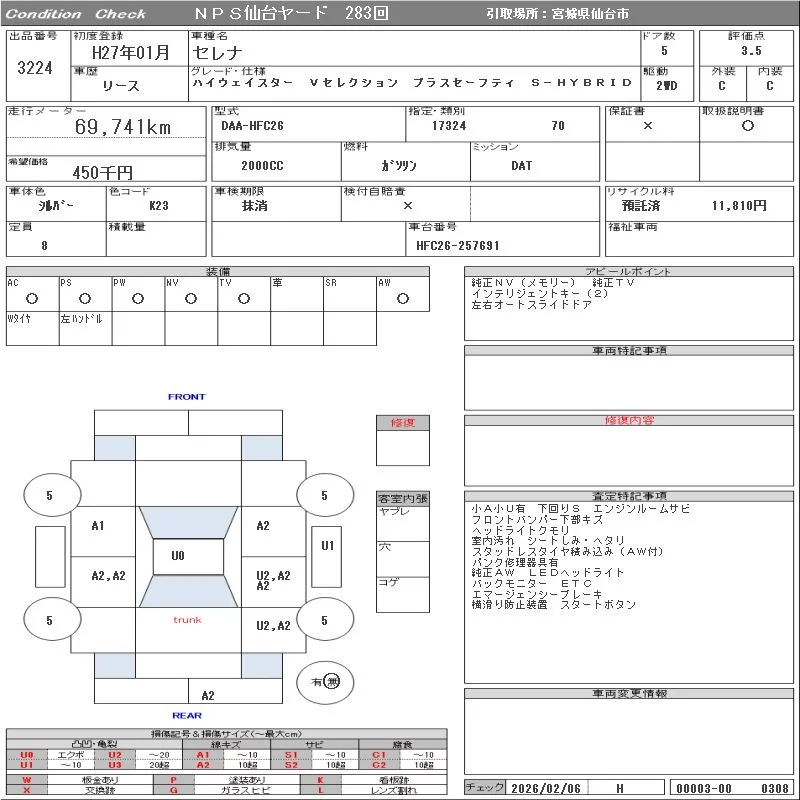Select first registration date H27年01月

point(131,53)
